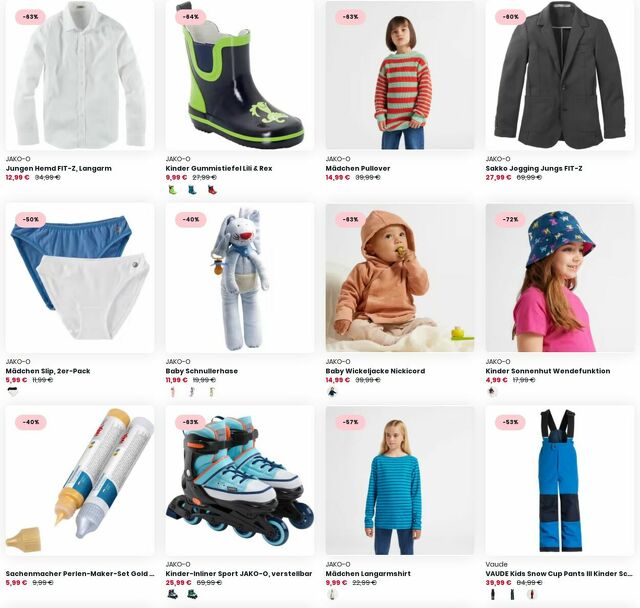Viewport: 640px width, 608px height.
Task: Click the striped Mädchen Pullover product image
Action: 400,75
